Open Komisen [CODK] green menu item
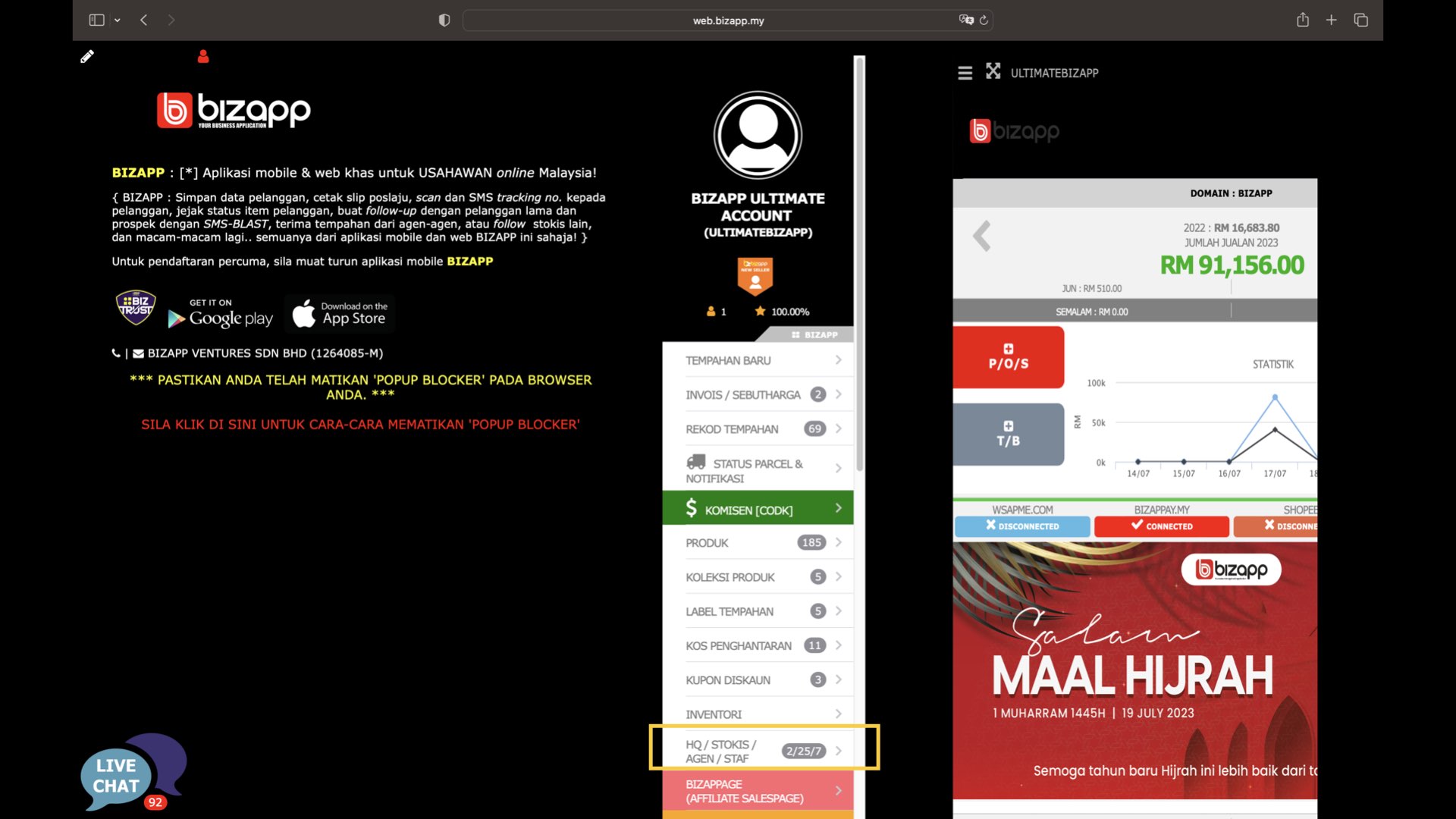The height and width of the screenshot is (819, 1456). 758,508
